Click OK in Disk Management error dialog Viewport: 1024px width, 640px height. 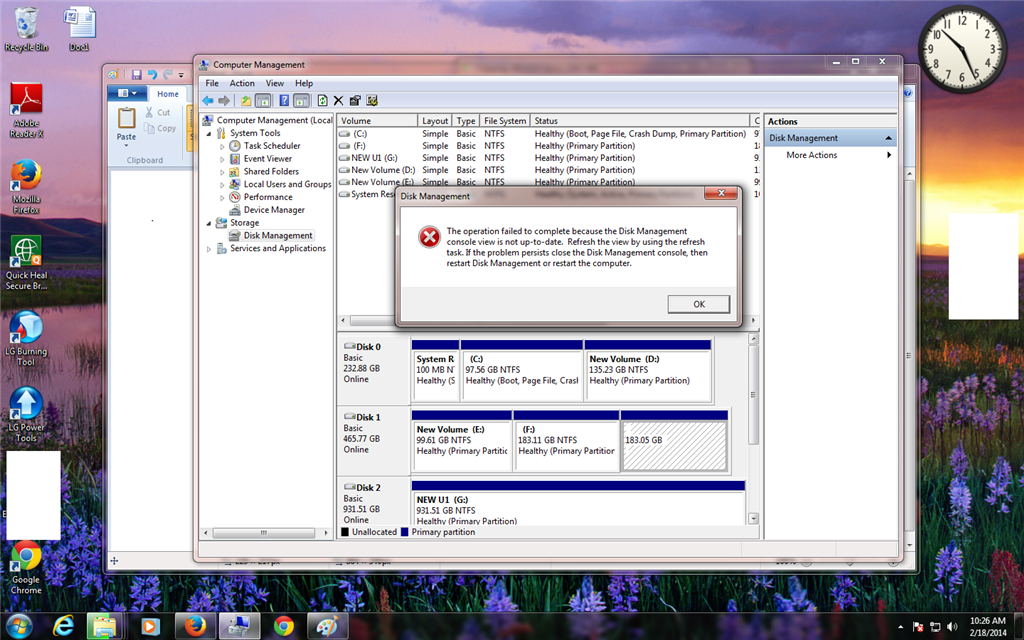(698, 304)
